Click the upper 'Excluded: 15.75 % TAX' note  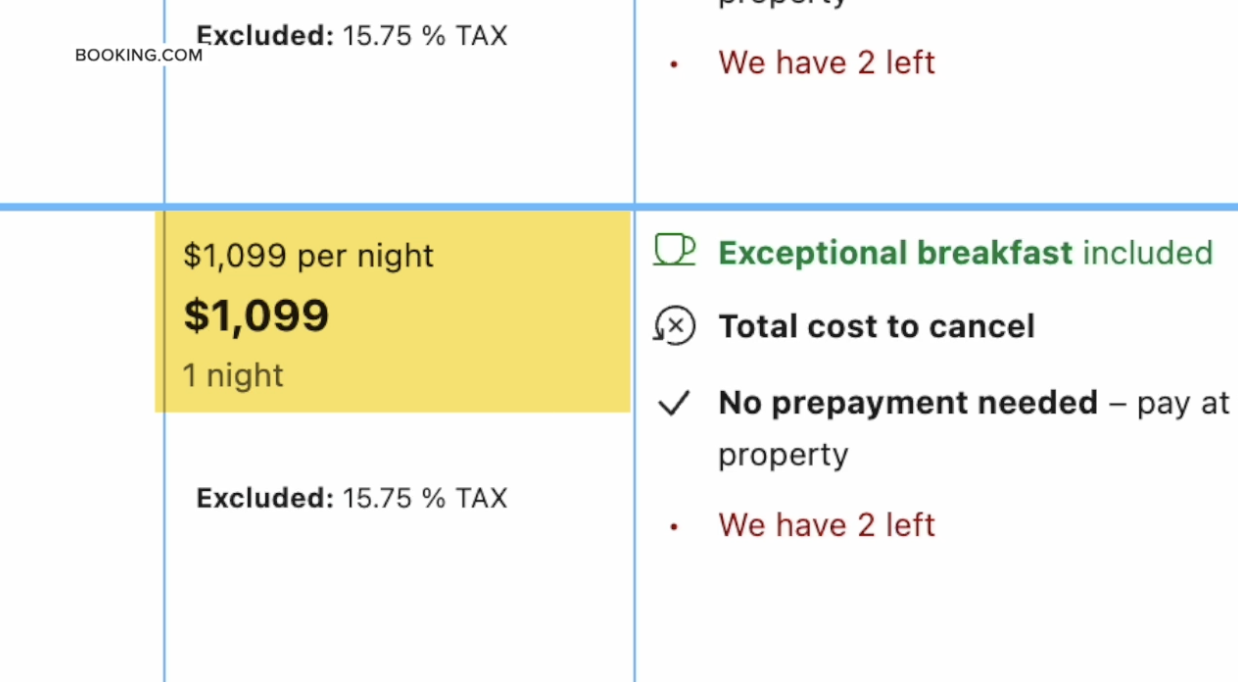tap(351, 36)
